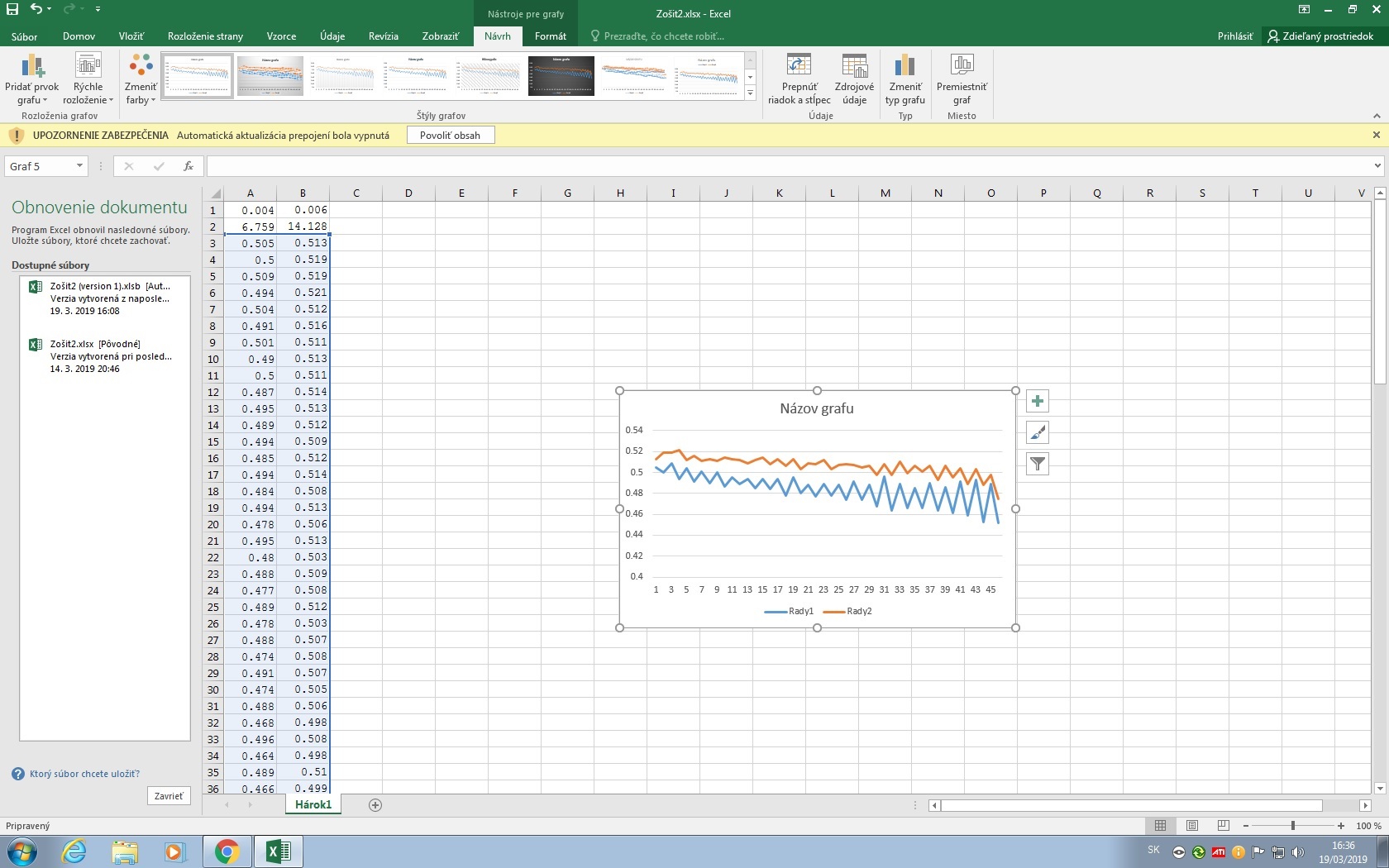Switch to Page Break Preview in status bar
Screen dimensions: 1389x868
pyautogui.click(x=1223, y=826)
